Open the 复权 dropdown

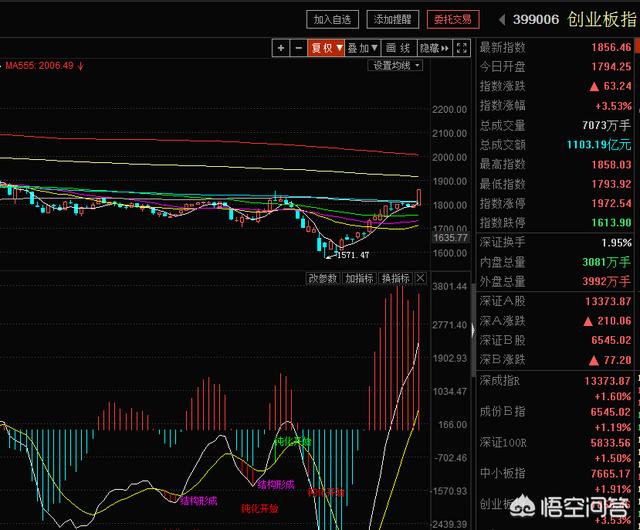326,47
